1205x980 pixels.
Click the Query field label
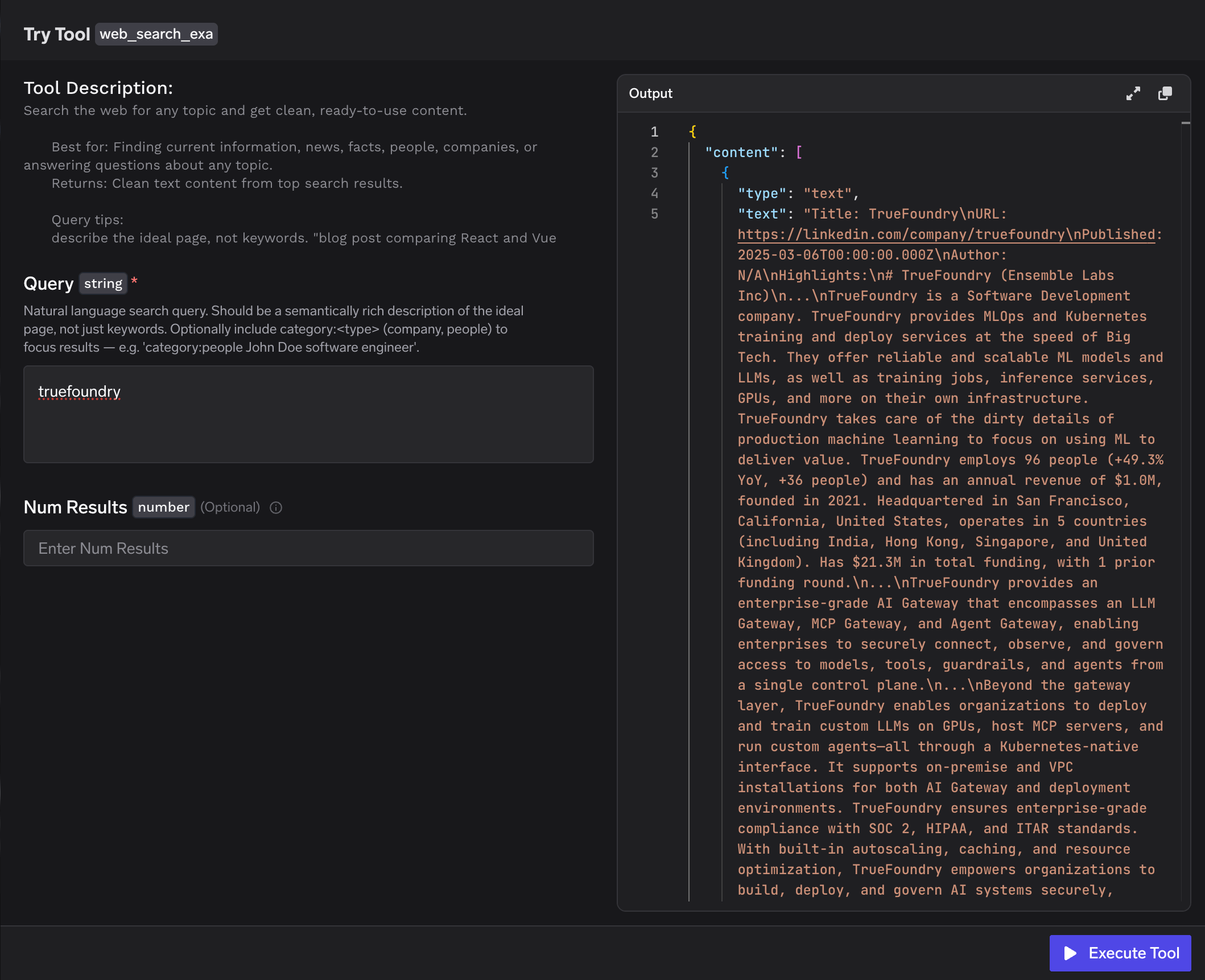(x=48, y=283)
